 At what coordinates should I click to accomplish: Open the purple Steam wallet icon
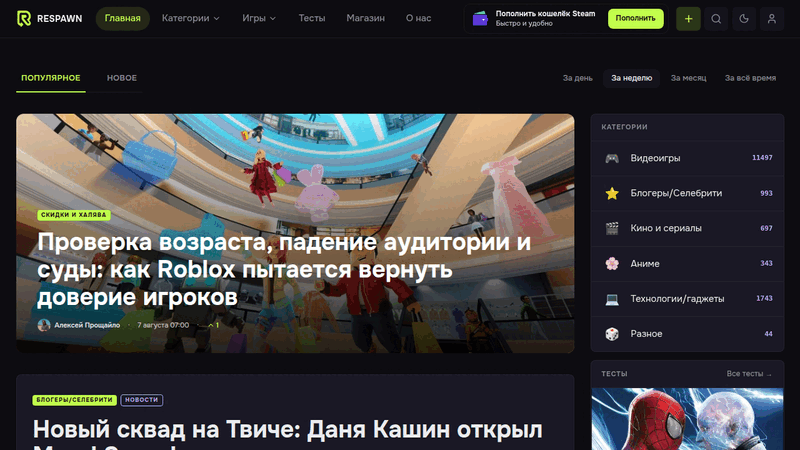coord(480,19)
